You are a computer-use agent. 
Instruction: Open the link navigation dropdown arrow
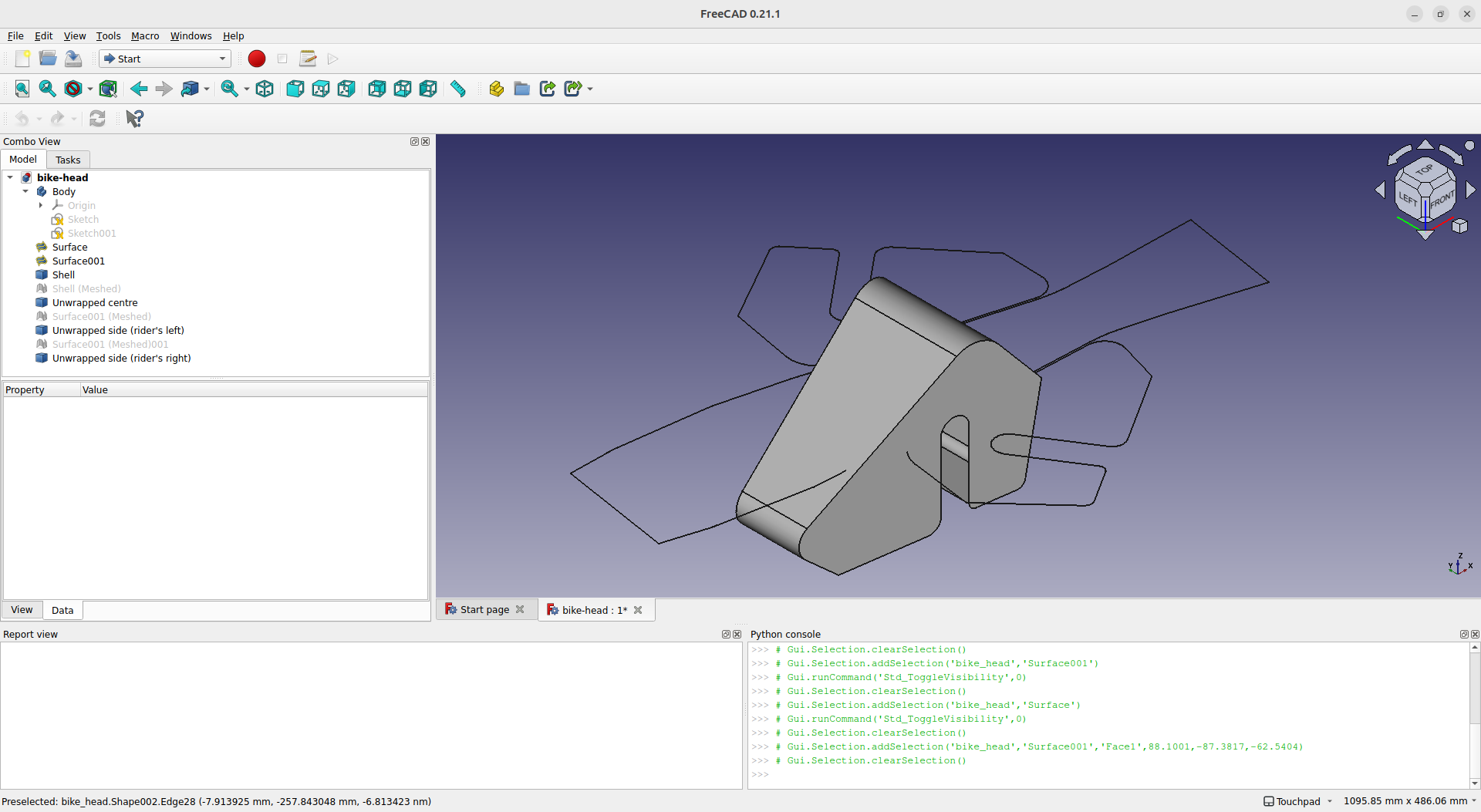pos(207,89)
